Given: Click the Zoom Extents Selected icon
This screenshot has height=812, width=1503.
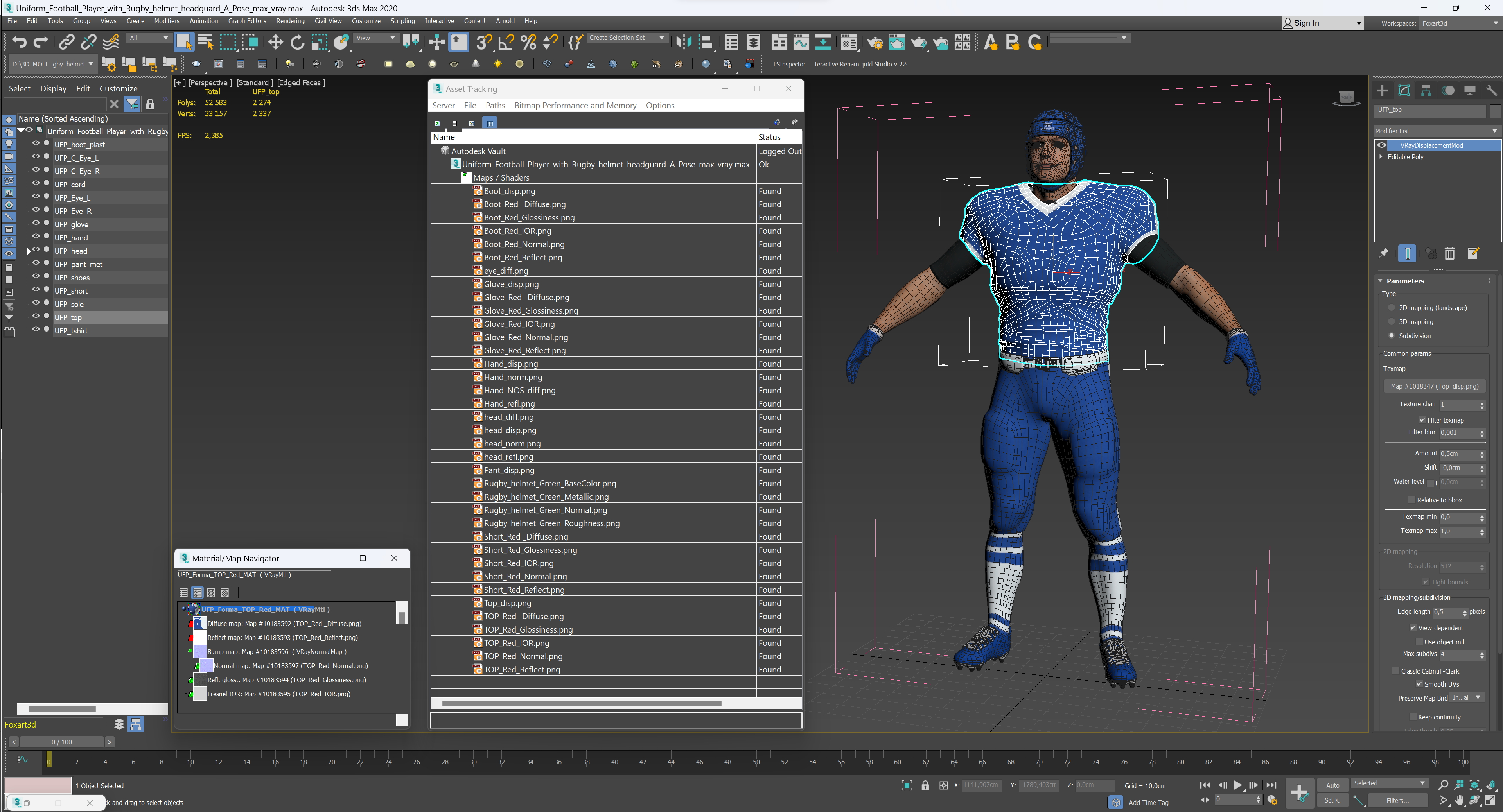Looking at the screenshot, I should (1474, 785).
